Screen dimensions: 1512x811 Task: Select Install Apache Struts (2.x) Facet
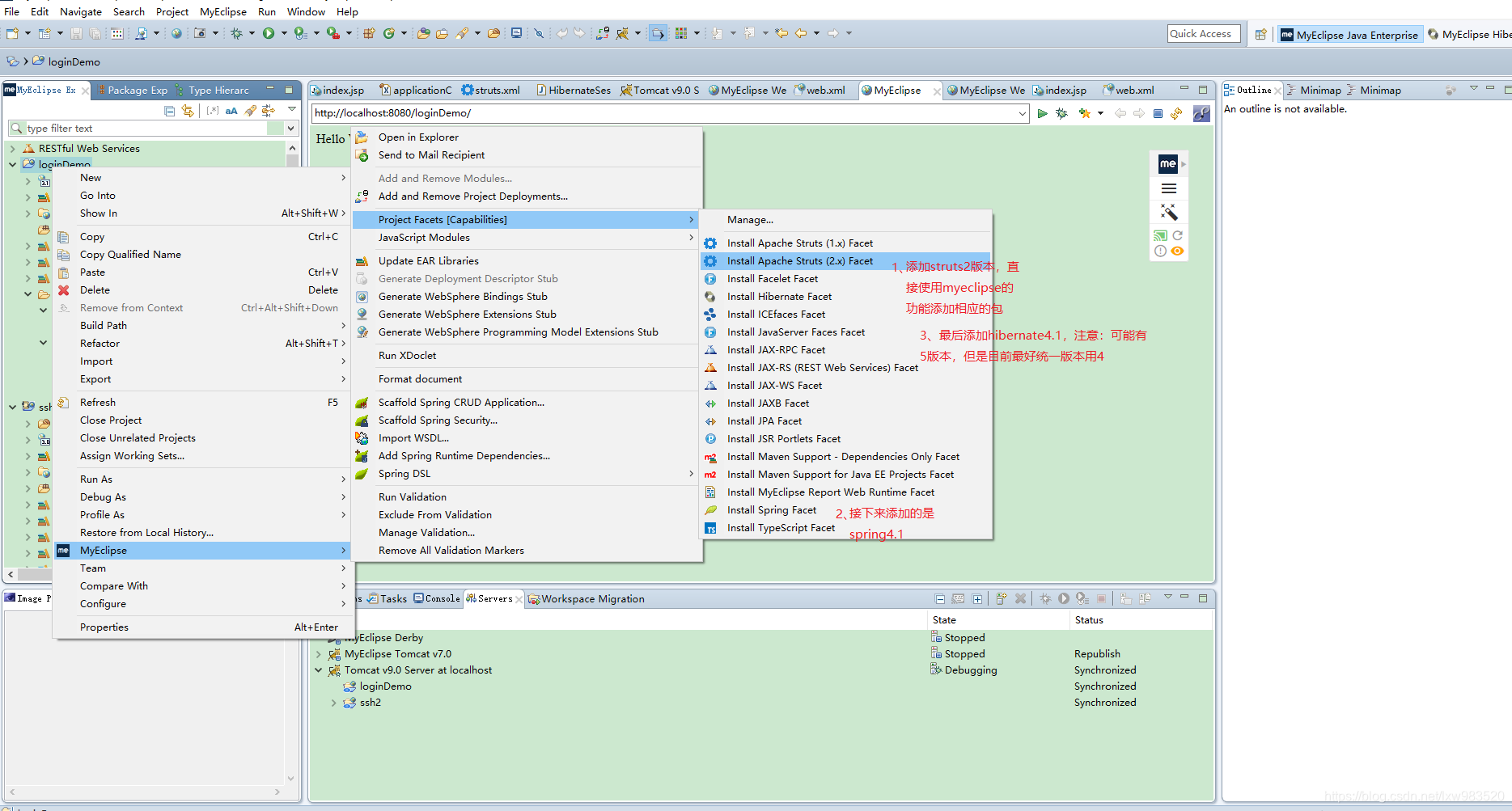(845, 261)
